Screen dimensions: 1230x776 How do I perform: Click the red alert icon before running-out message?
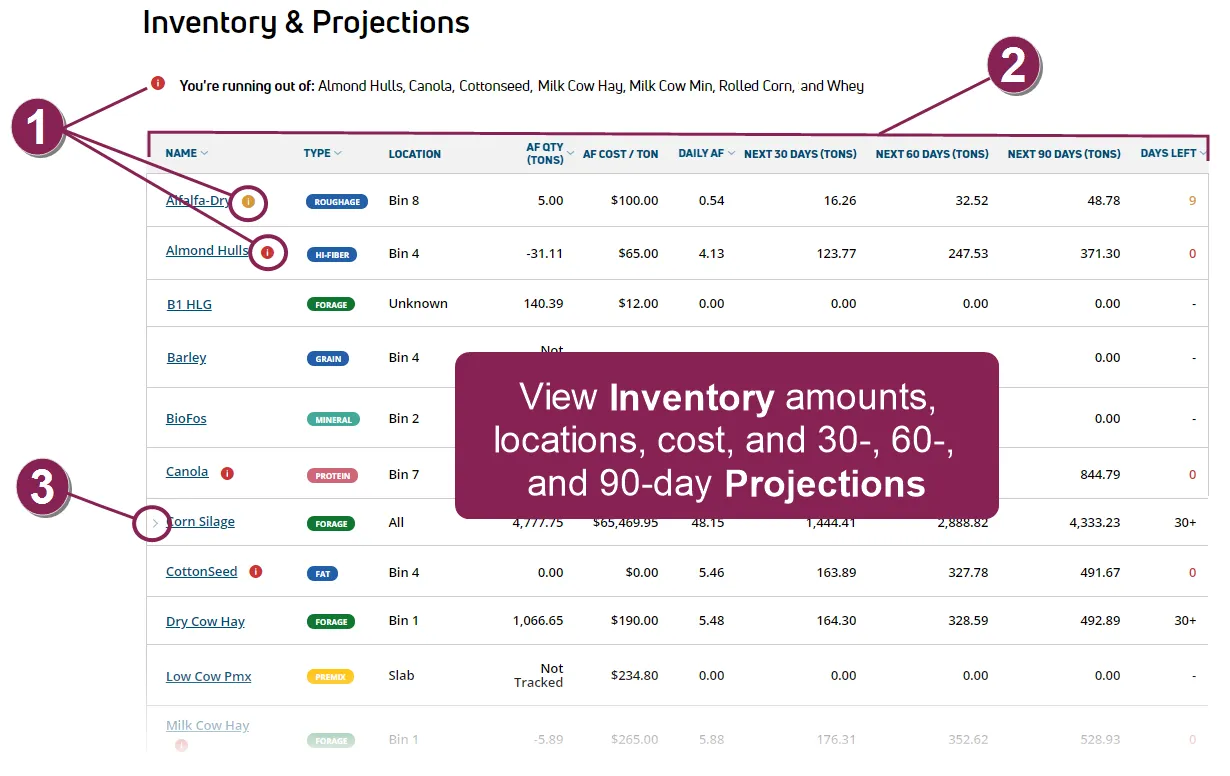tap(158, 84)
